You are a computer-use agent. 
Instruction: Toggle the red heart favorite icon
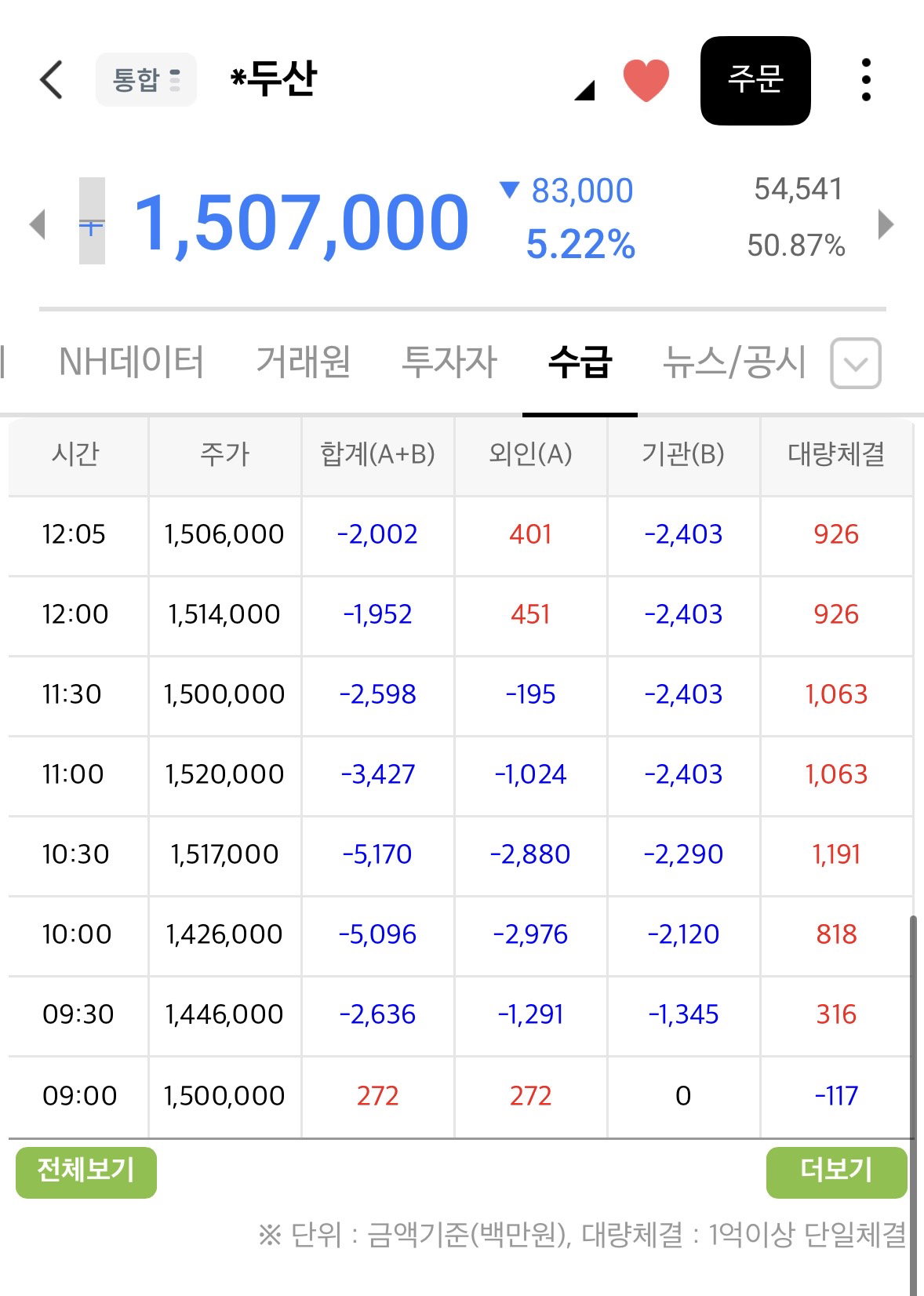coord(646,80)
